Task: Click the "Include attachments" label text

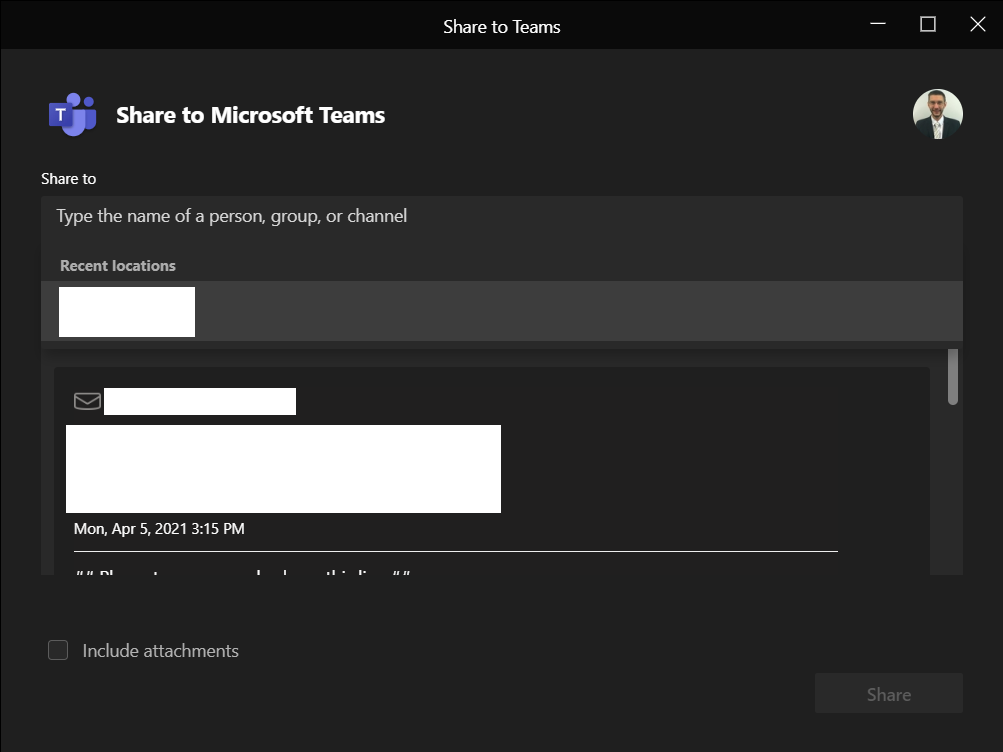Action: [x=160, y=651]
